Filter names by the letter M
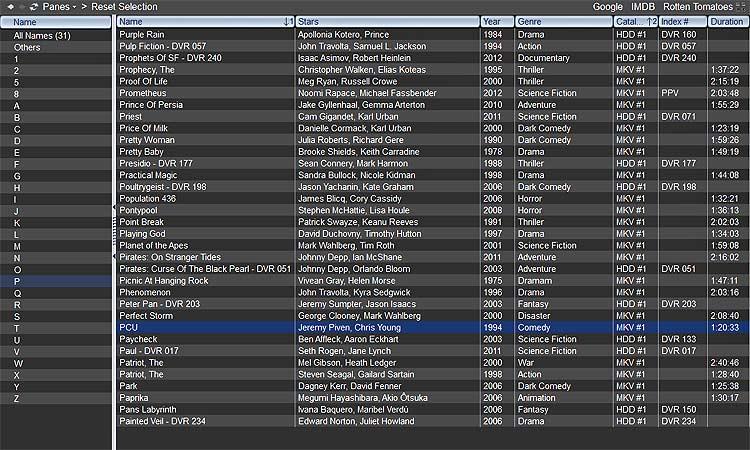Viewport: 750px width, 450px height. pos(17,246)
